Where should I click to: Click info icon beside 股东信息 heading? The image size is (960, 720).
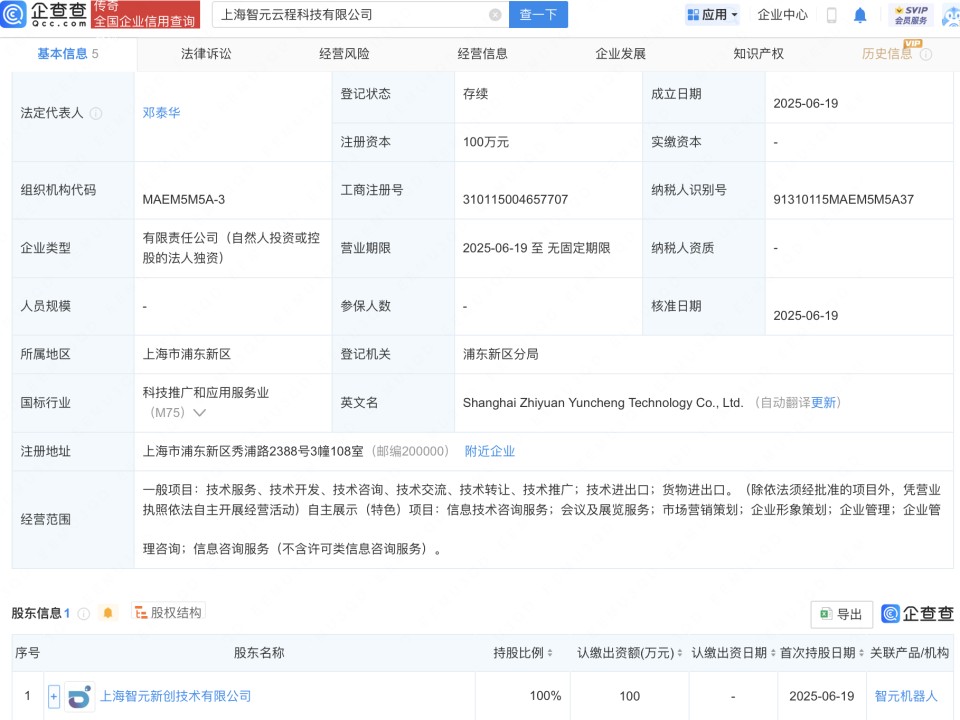pyautogui.click(x=84, y=613)
